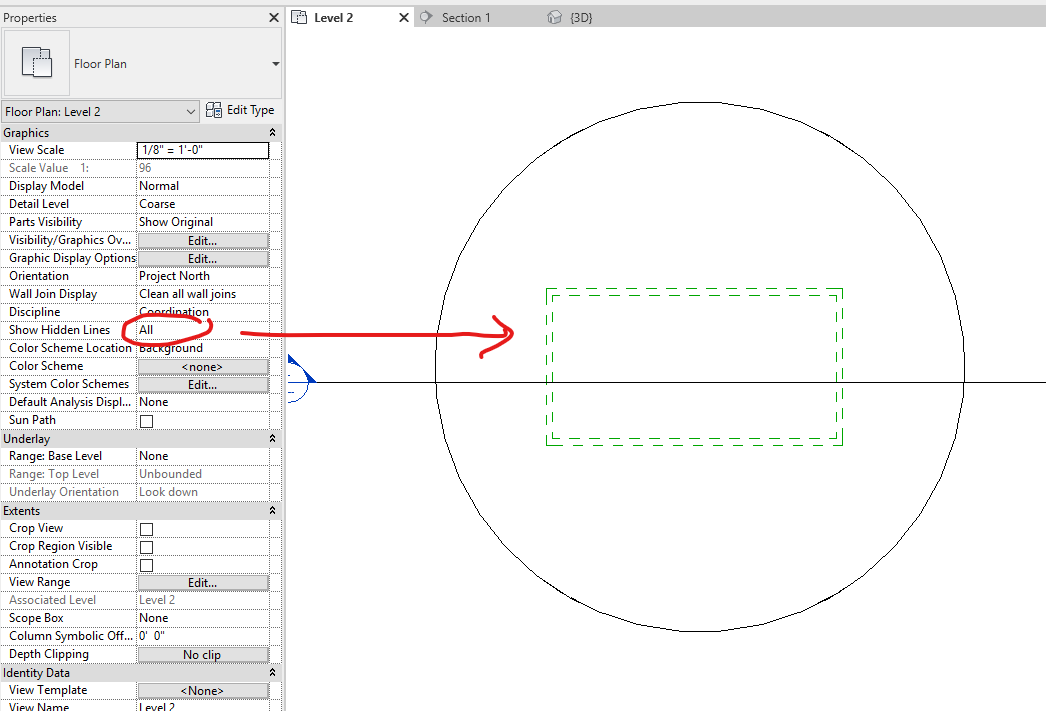The image size is (1046, 711).
Task: Click the Depth Clipping No clip button
Action: 203,654
